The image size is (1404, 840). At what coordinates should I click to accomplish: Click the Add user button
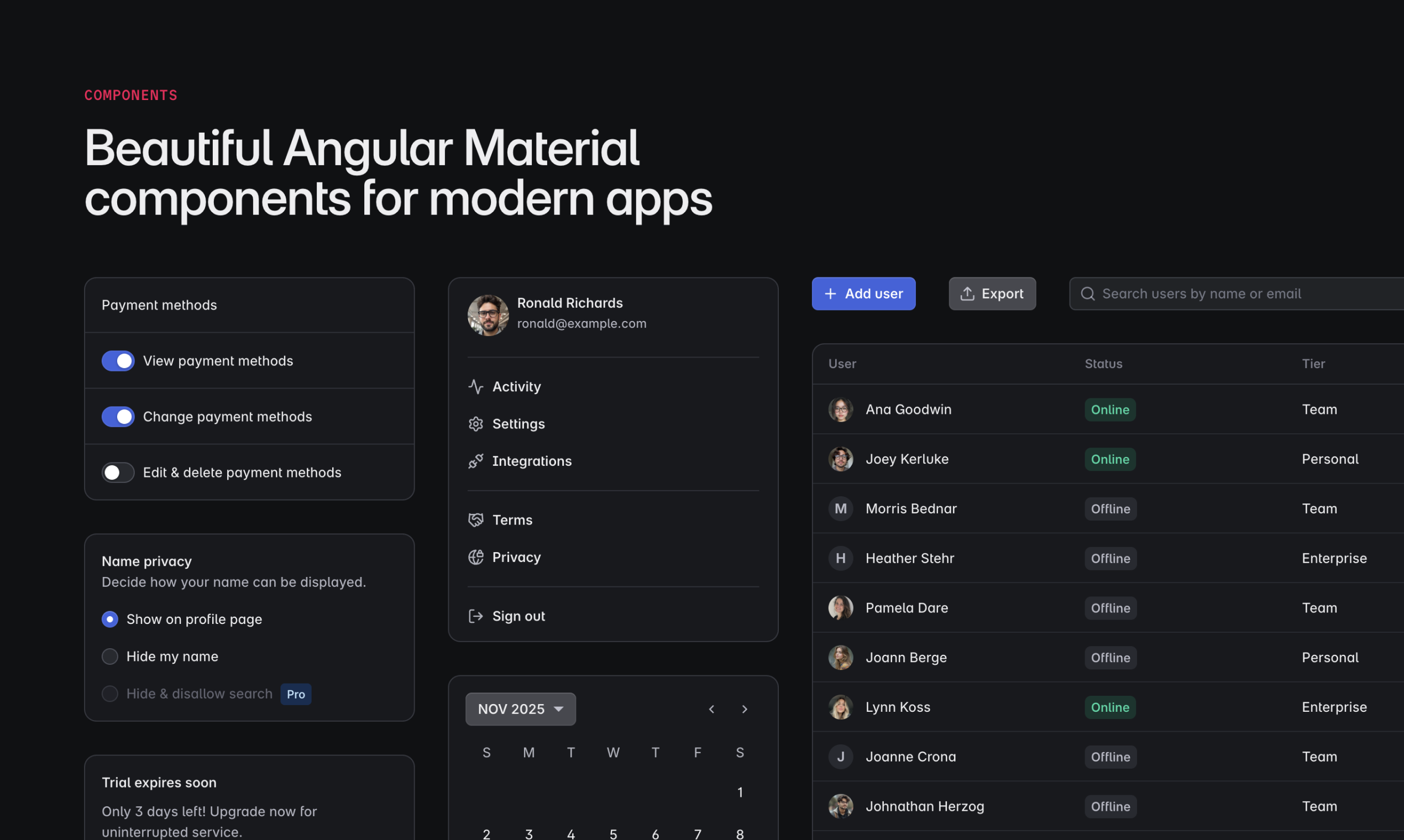[x=863, y=294]
